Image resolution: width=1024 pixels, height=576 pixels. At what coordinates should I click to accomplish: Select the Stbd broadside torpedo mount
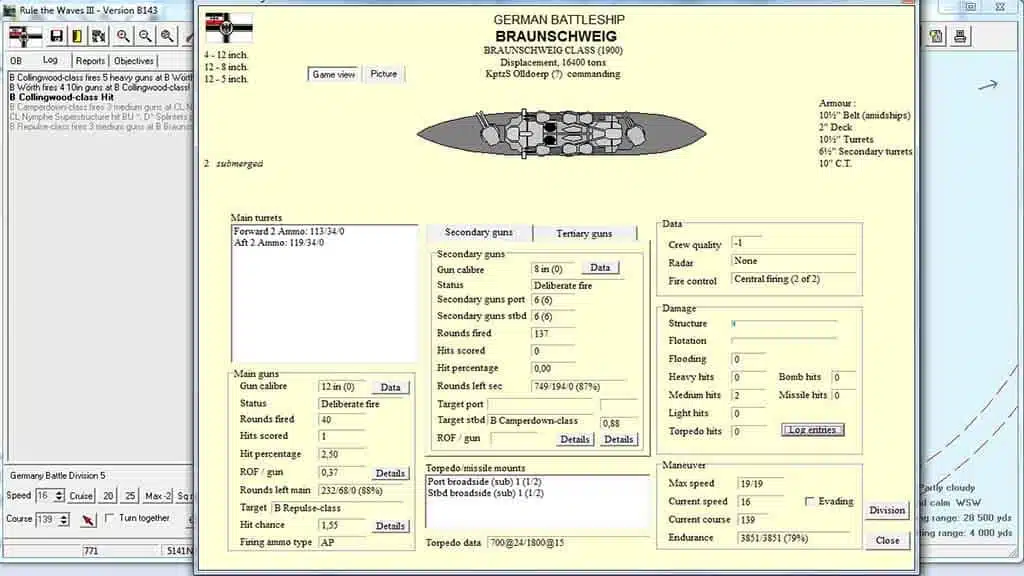(x=537, y=493)
